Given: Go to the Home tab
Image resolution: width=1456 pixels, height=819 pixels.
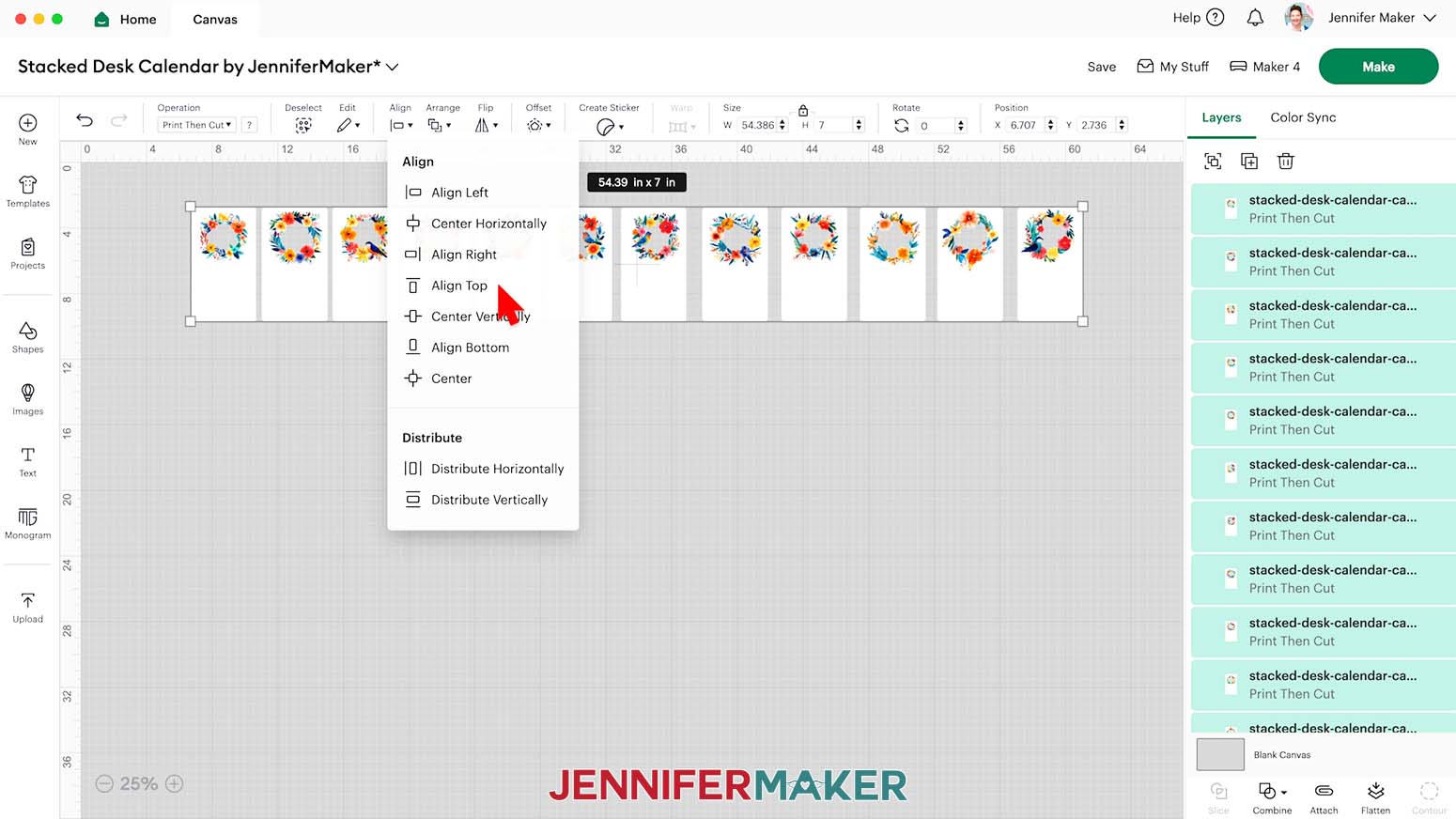Looking at the screenshot, I should pos(126,19).
